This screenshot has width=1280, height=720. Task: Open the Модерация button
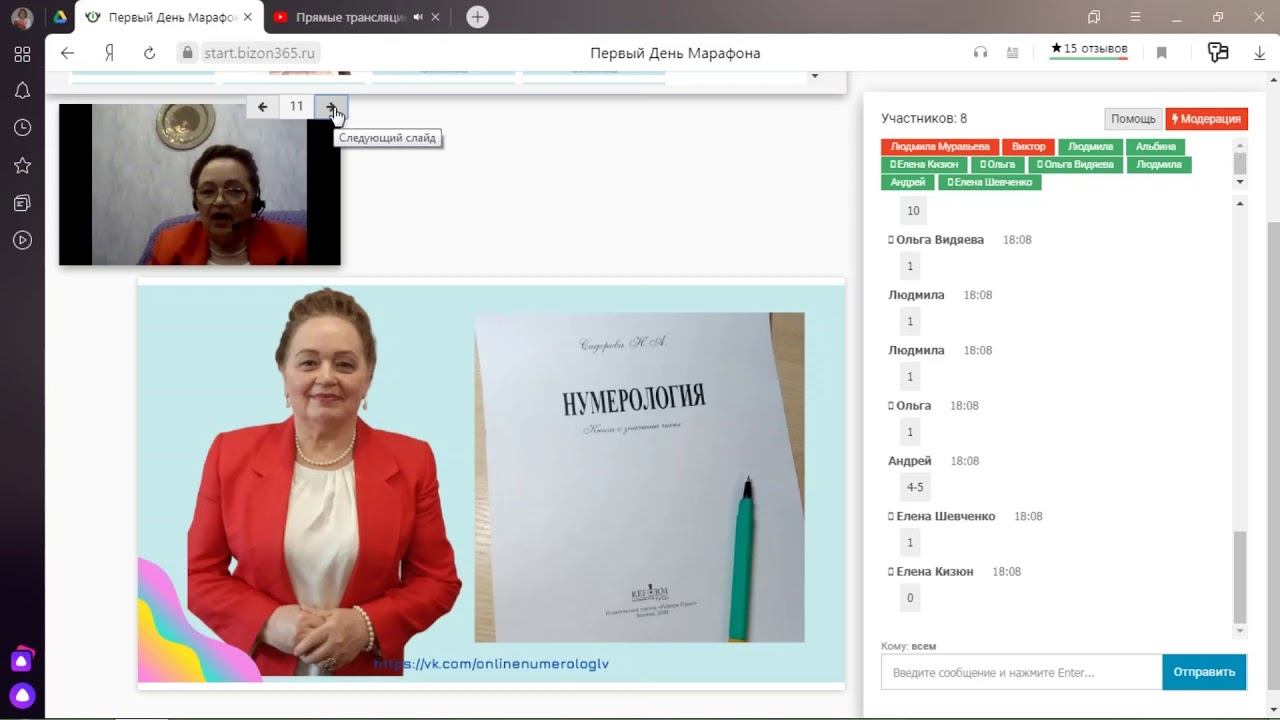click(1207, 119)
